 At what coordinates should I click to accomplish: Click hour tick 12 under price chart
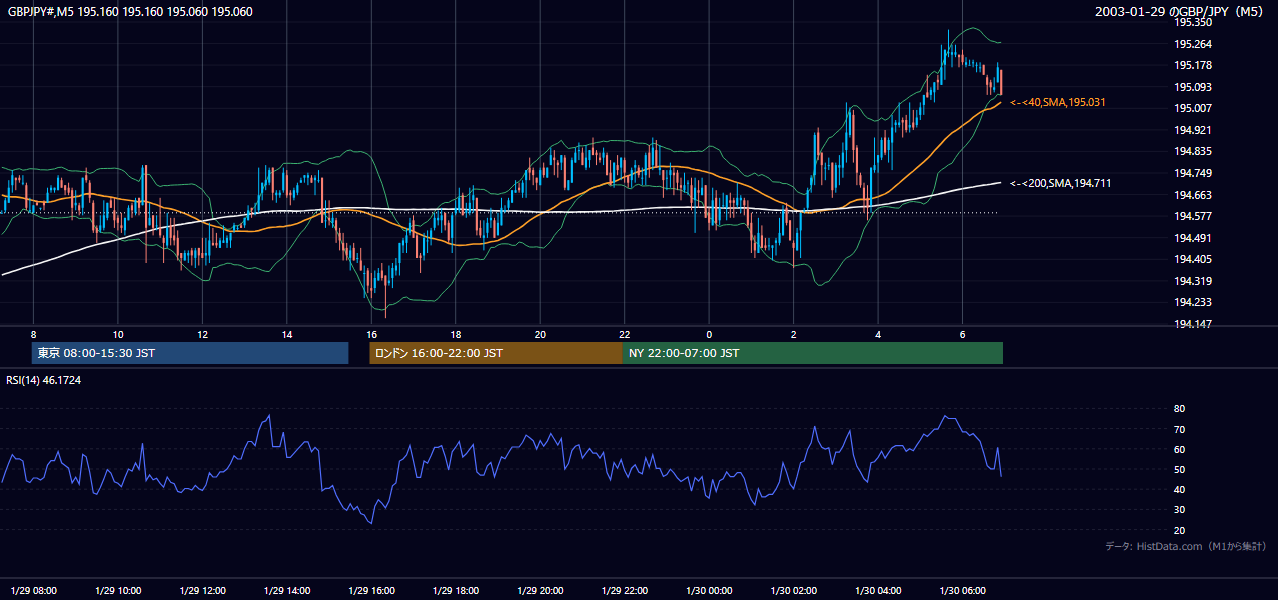point(203,334)
